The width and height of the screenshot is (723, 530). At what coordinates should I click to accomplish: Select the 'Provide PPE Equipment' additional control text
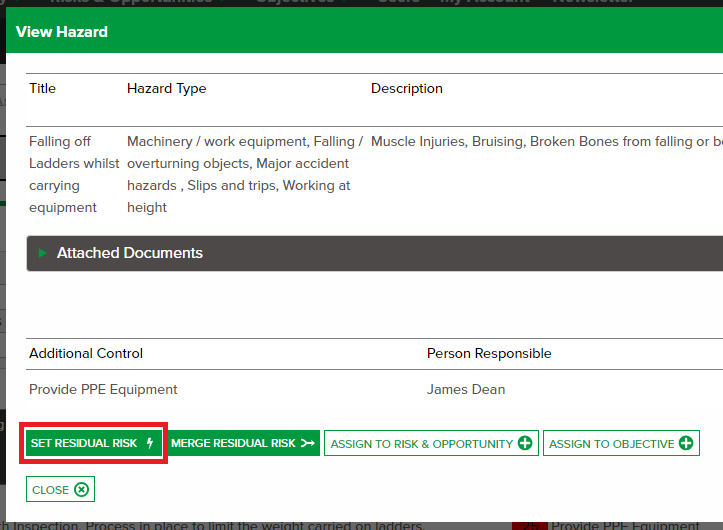pyautogui.click(x=103, y=389)
